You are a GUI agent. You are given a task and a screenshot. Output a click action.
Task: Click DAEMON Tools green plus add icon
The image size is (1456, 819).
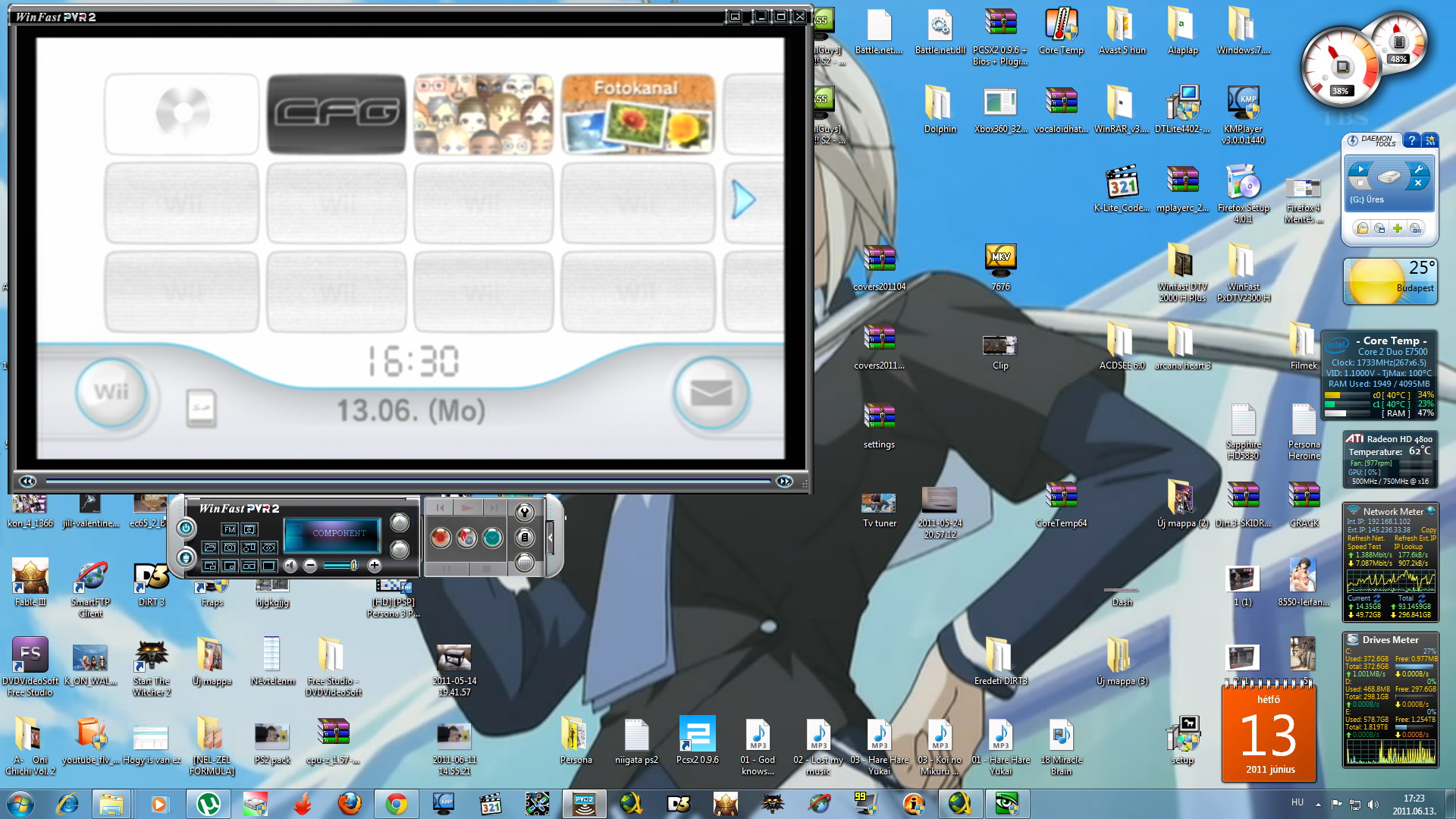pos(1398,228)
